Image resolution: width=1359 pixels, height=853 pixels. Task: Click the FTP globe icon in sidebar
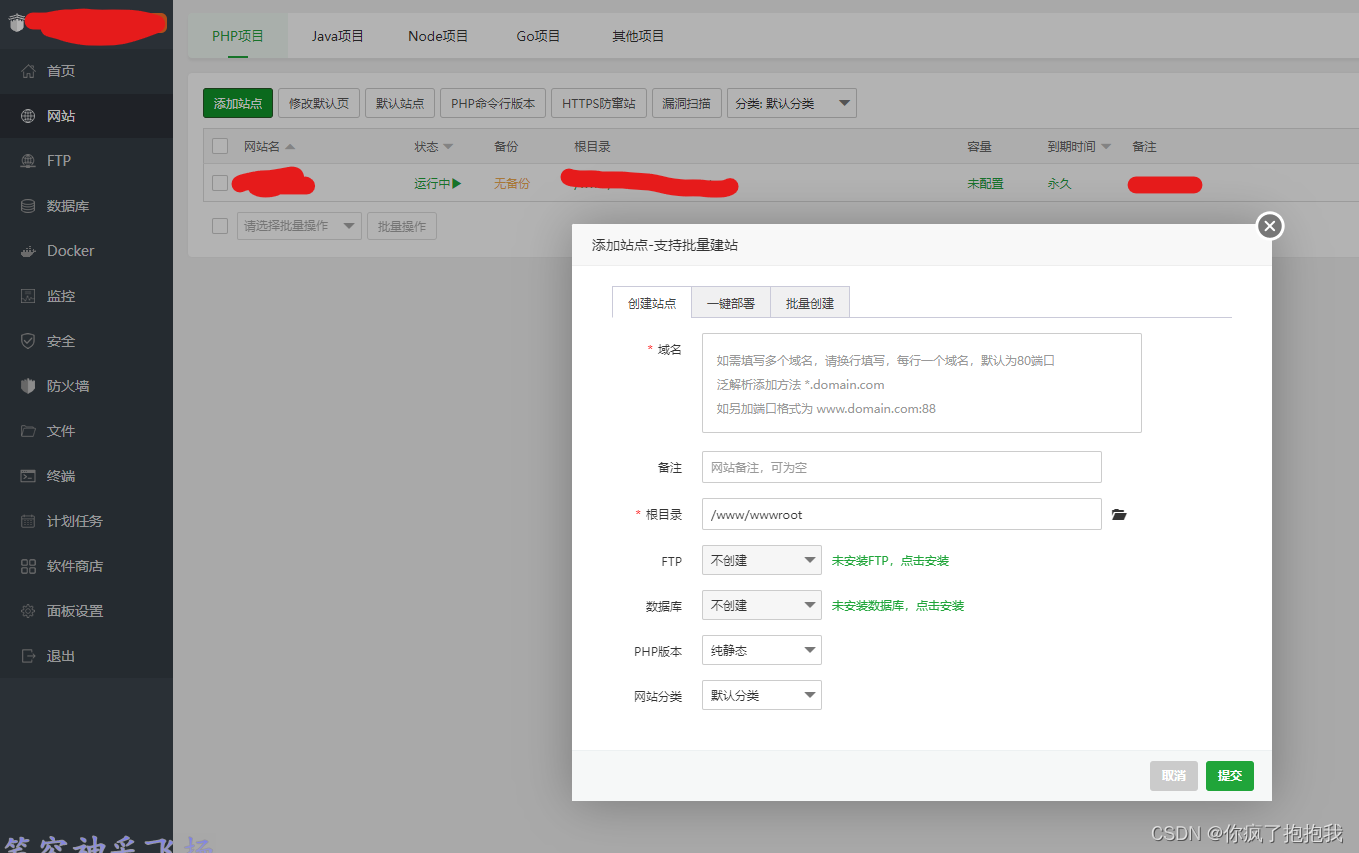click(28, 161)
